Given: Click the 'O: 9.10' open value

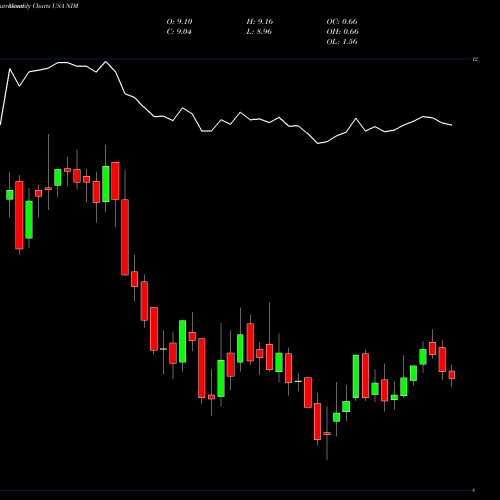Looking at the screenshot, I should pyautogui.click(x=179, y=22).
